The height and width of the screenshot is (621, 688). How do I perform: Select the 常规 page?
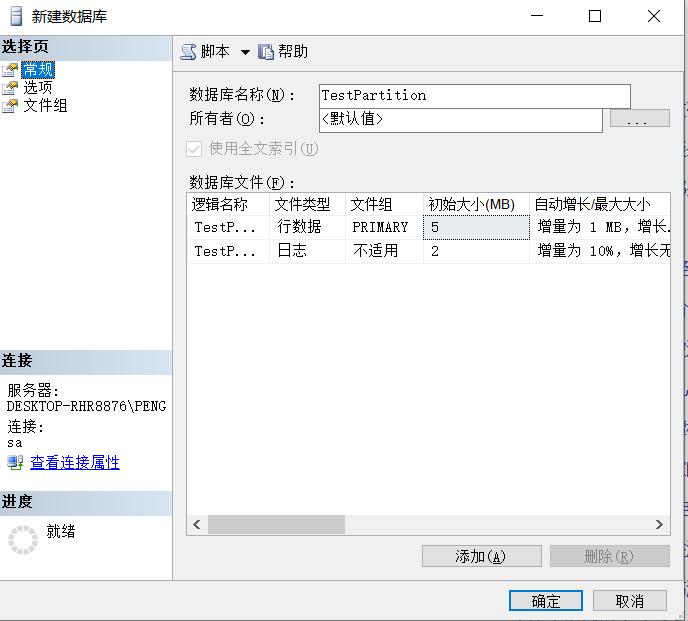pos(38,70)
